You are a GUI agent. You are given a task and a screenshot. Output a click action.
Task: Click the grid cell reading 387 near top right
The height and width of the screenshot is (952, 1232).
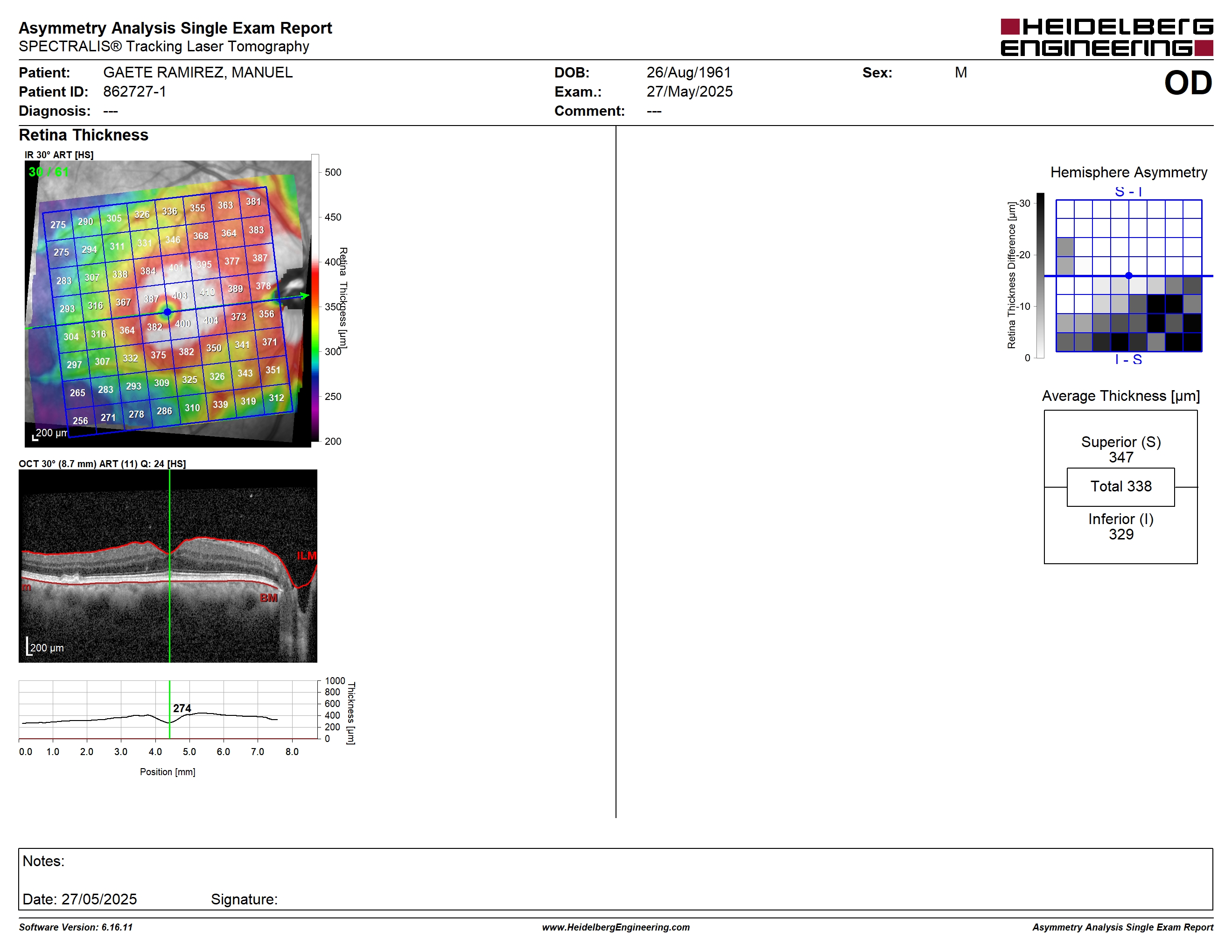coord(259,259)
